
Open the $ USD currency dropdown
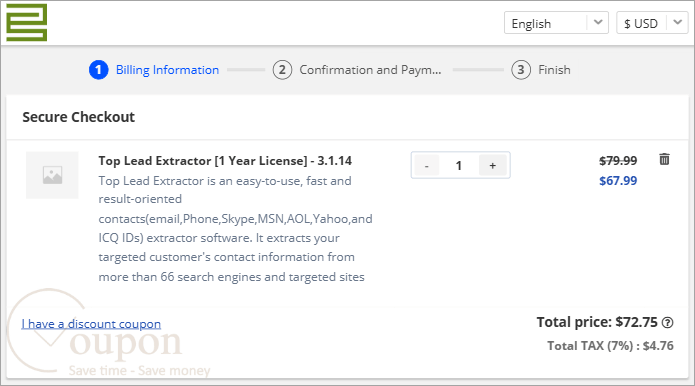652,23
